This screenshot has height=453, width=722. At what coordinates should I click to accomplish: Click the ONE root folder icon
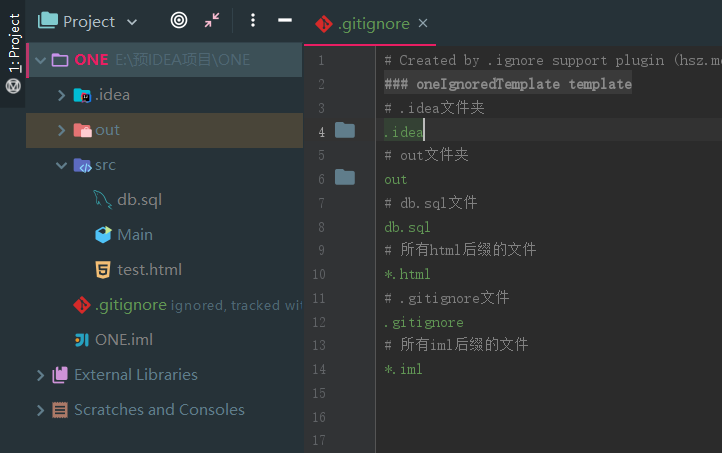tap(60, 60)
